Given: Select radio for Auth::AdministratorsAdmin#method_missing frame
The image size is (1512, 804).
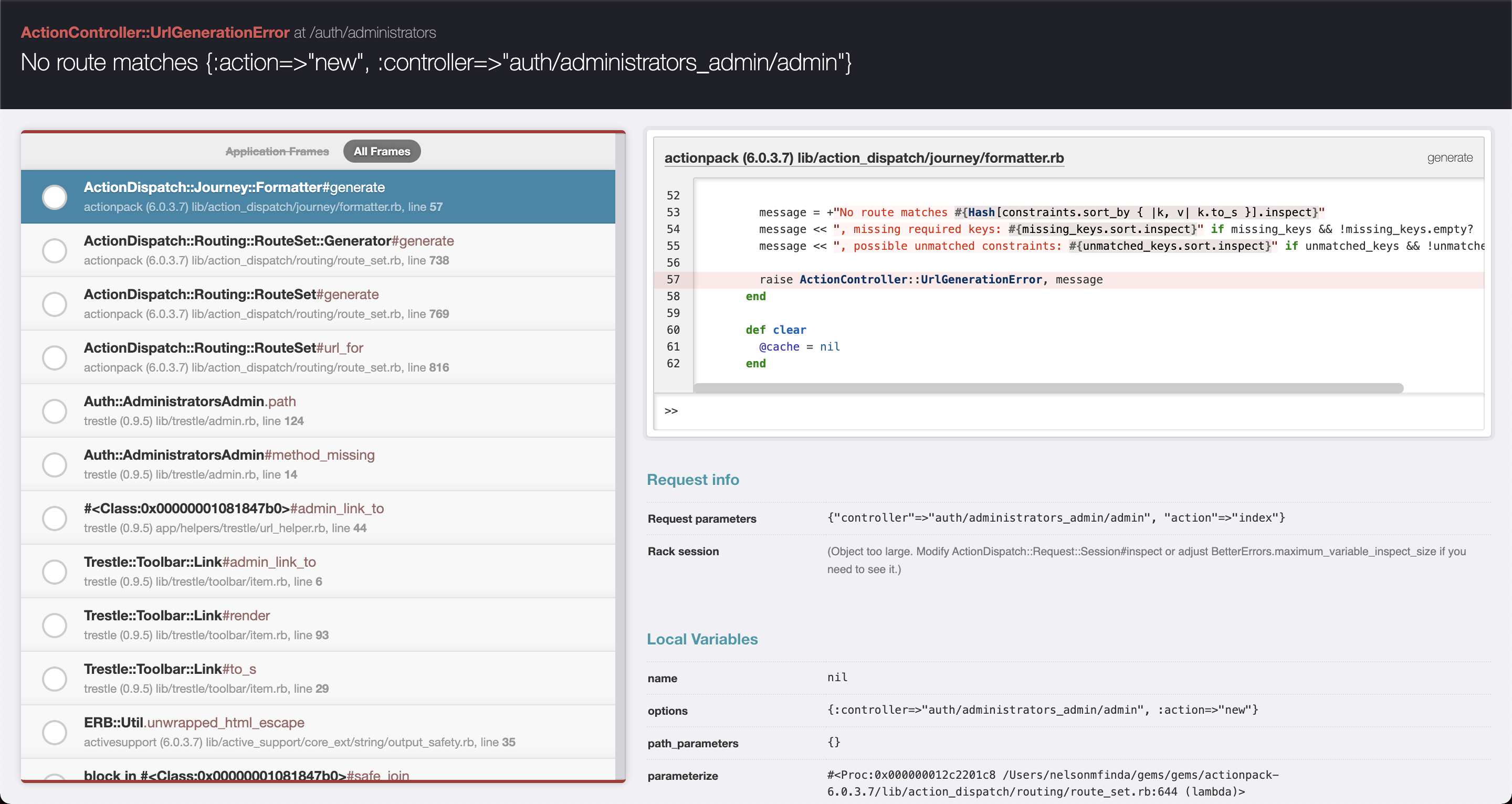Looking at the screenshot, I should [55, 464].
